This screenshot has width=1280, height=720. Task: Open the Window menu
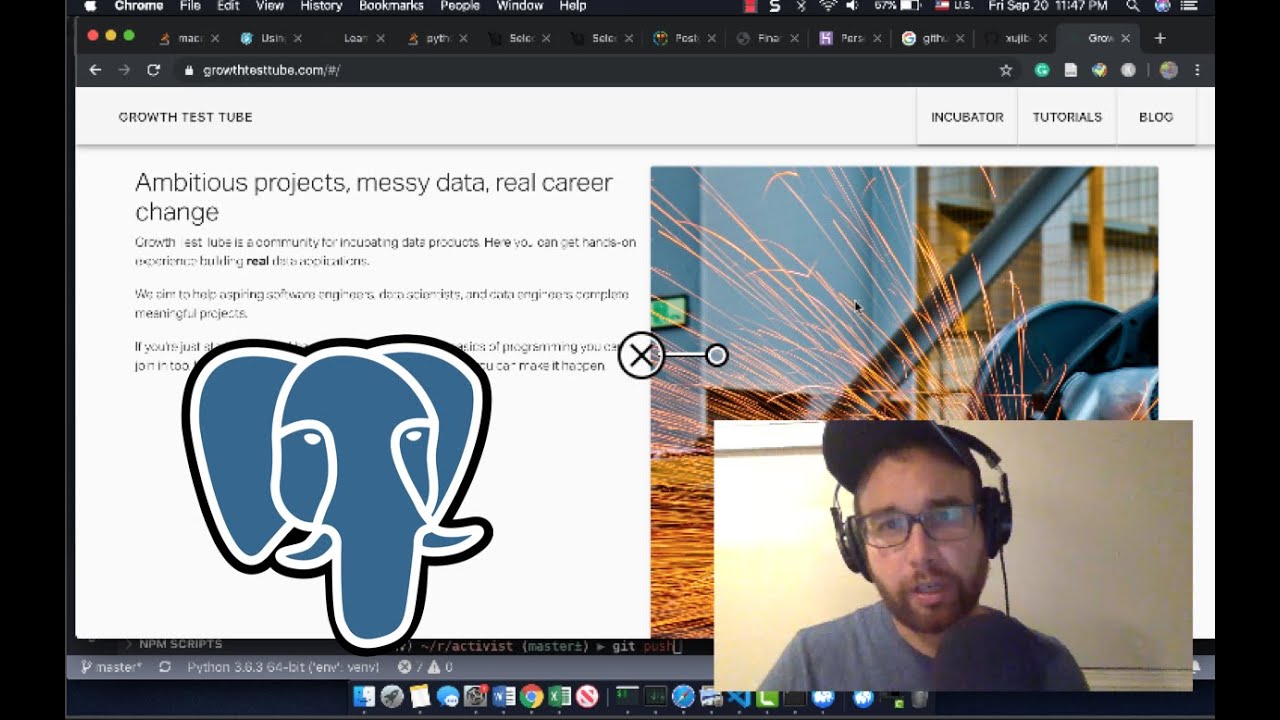pyautogui.click(x=520, y=6)
